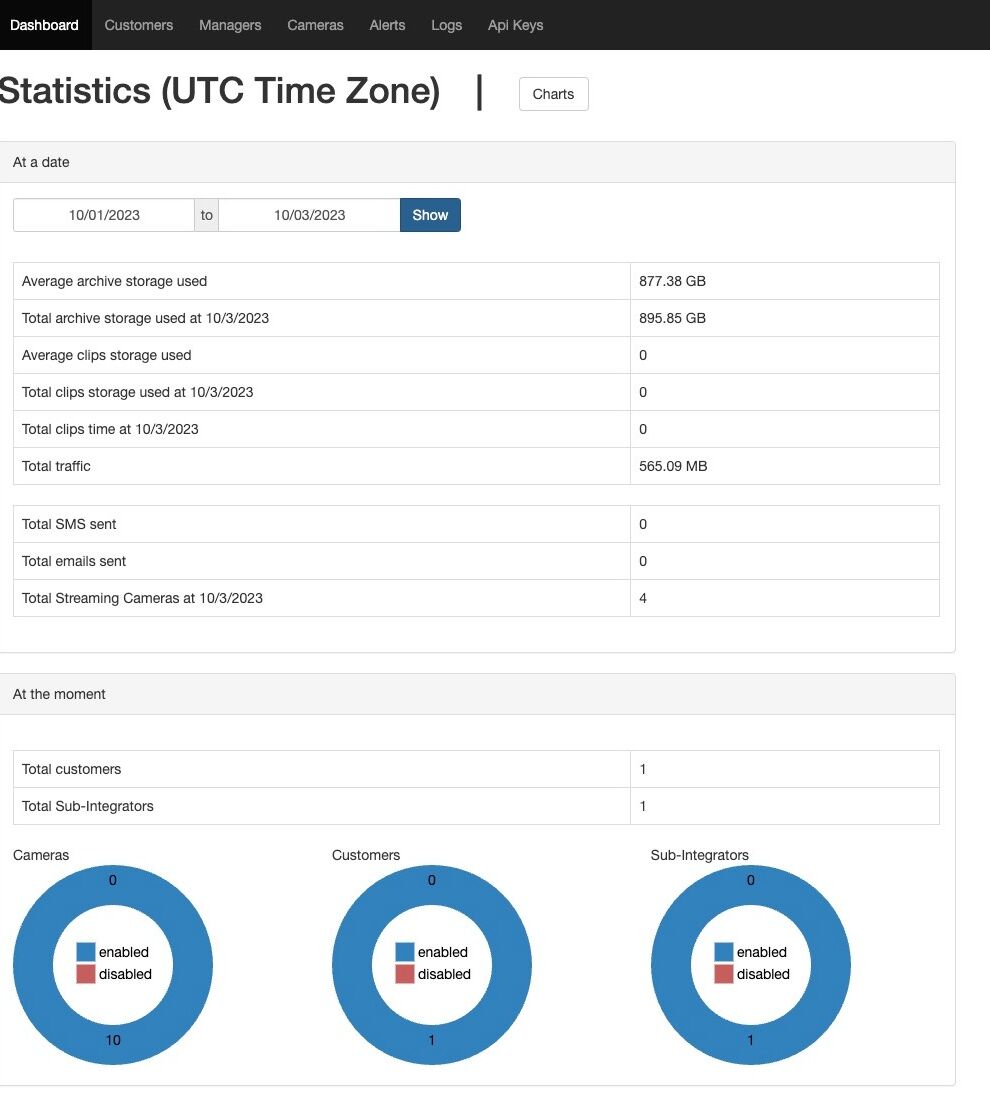Click the disabled legend label in Customers chart
This screenshot has width=990, height=1104.
click(x=444, y=974)
